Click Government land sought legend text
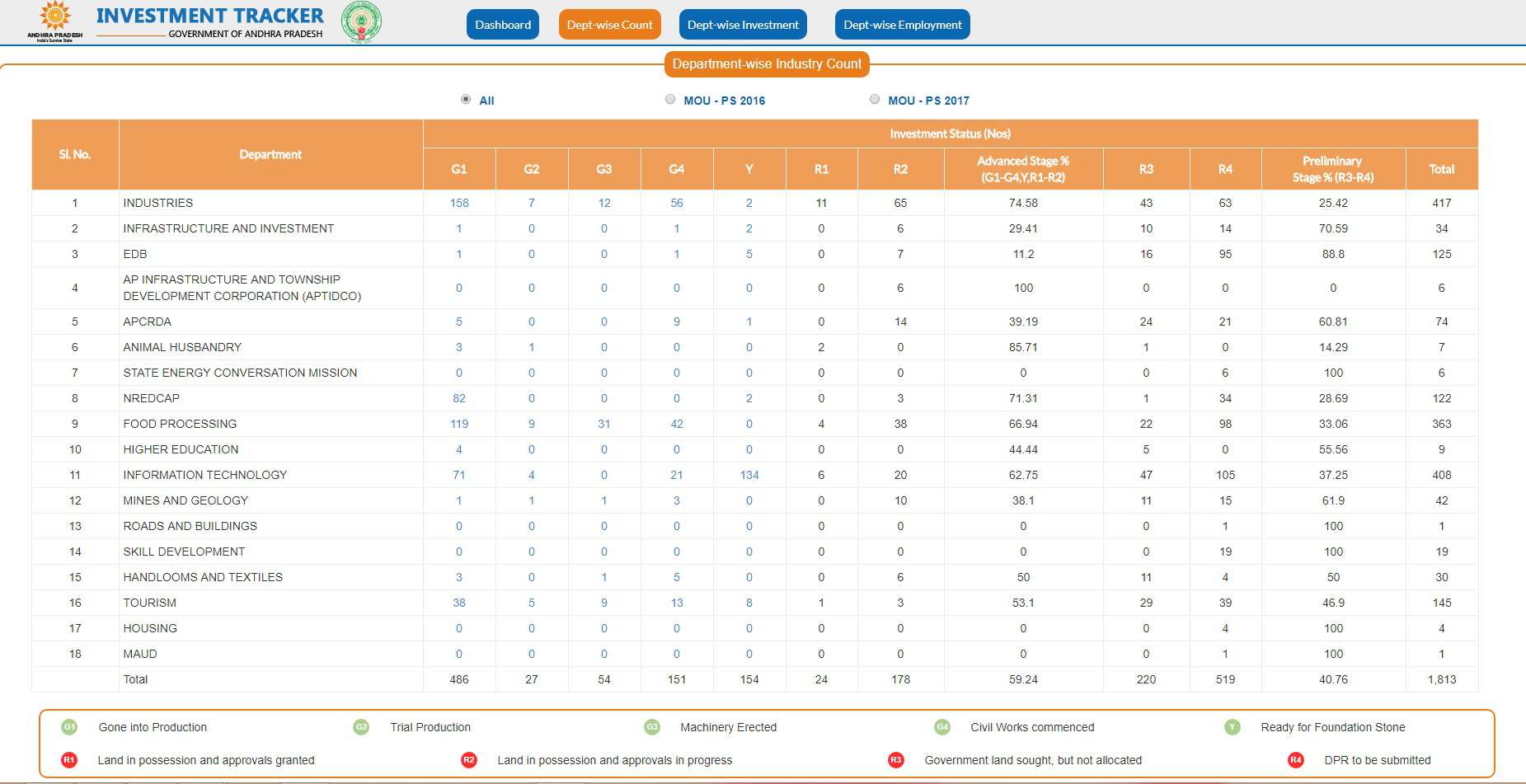This screenshot has height=784, width=1526. [x=1033, y=760]
